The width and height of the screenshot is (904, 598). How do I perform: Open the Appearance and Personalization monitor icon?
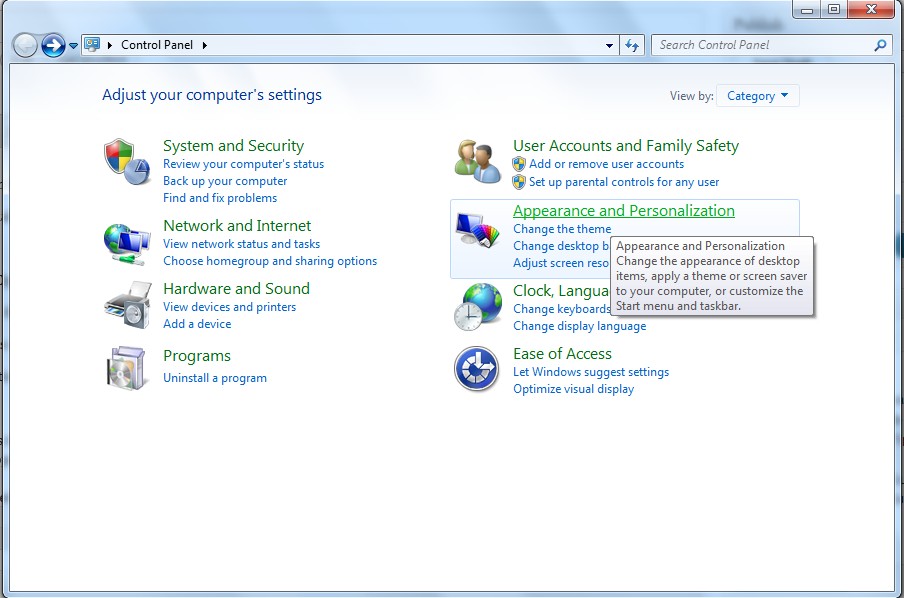(477, 230)
